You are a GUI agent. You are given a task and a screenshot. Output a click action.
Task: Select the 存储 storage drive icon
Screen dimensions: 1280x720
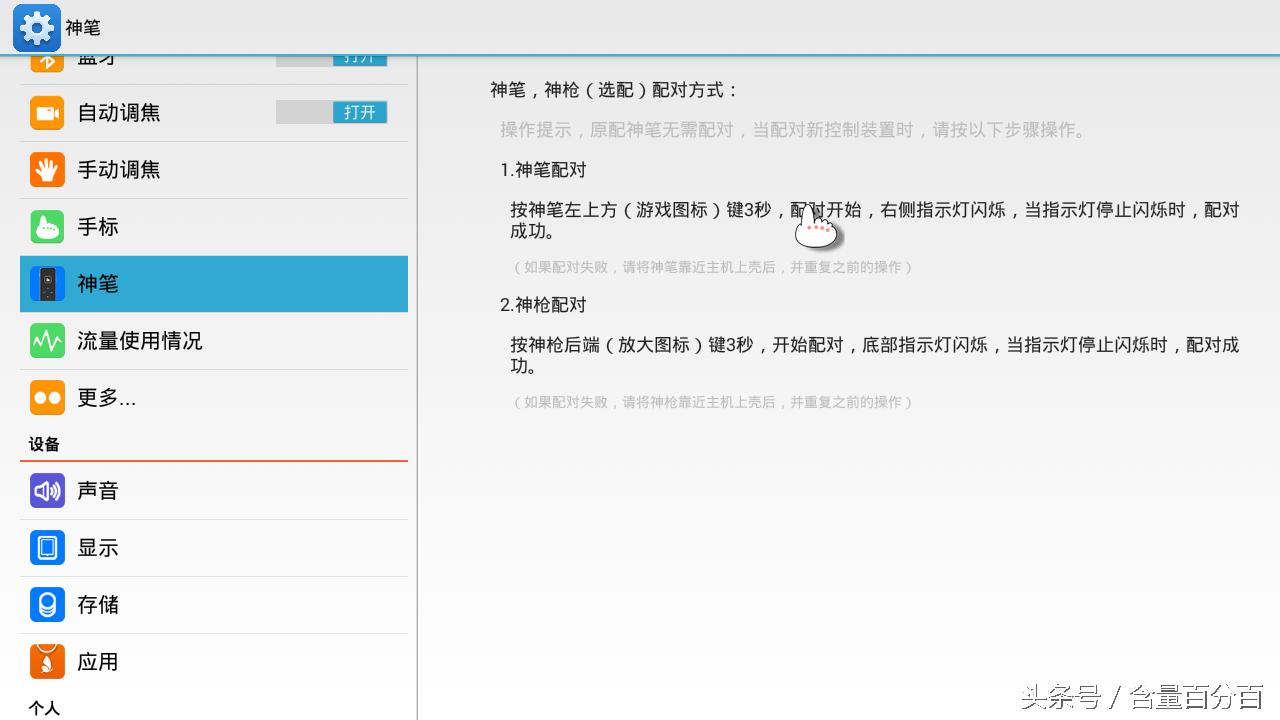(47, 604)
